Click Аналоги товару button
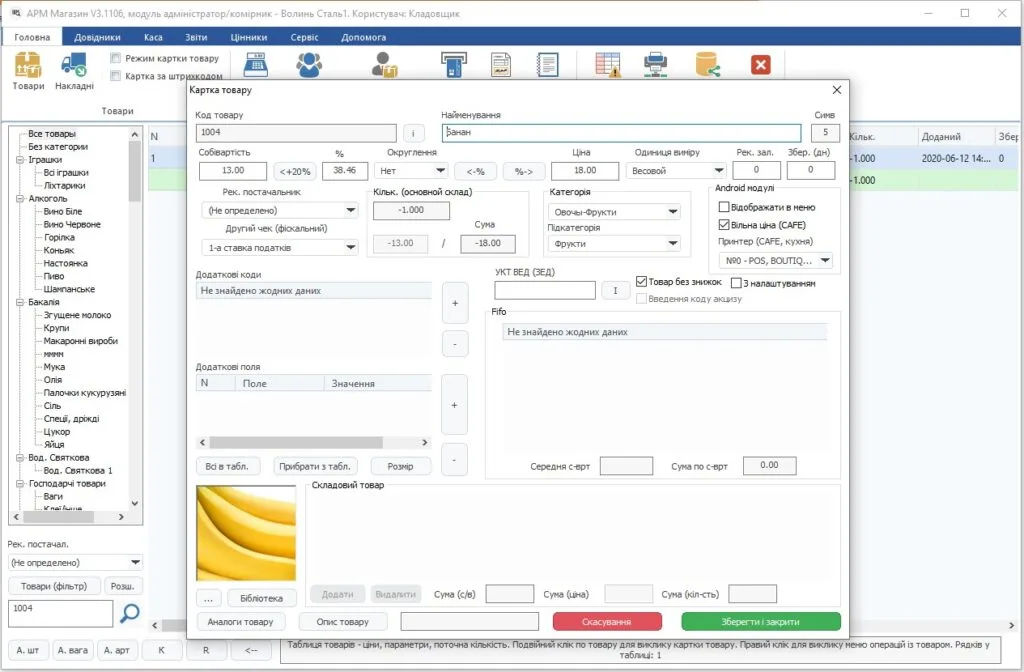 click(240, 622)
